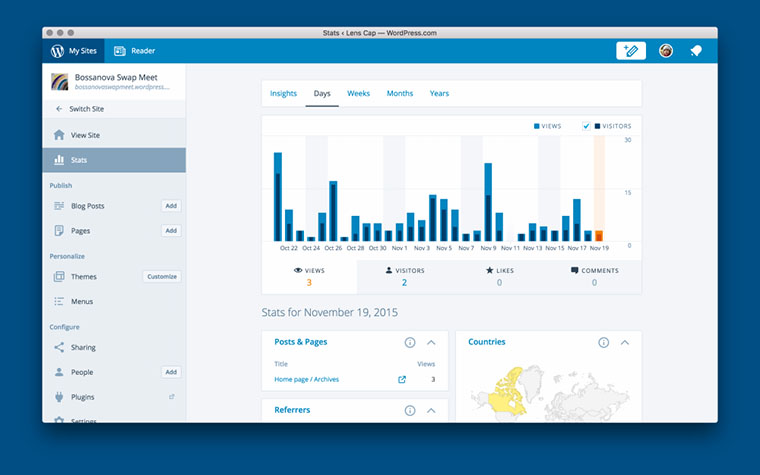Screen dimensions: 760x475
Task: Click Customize button next to Themes
Action: 161,277
